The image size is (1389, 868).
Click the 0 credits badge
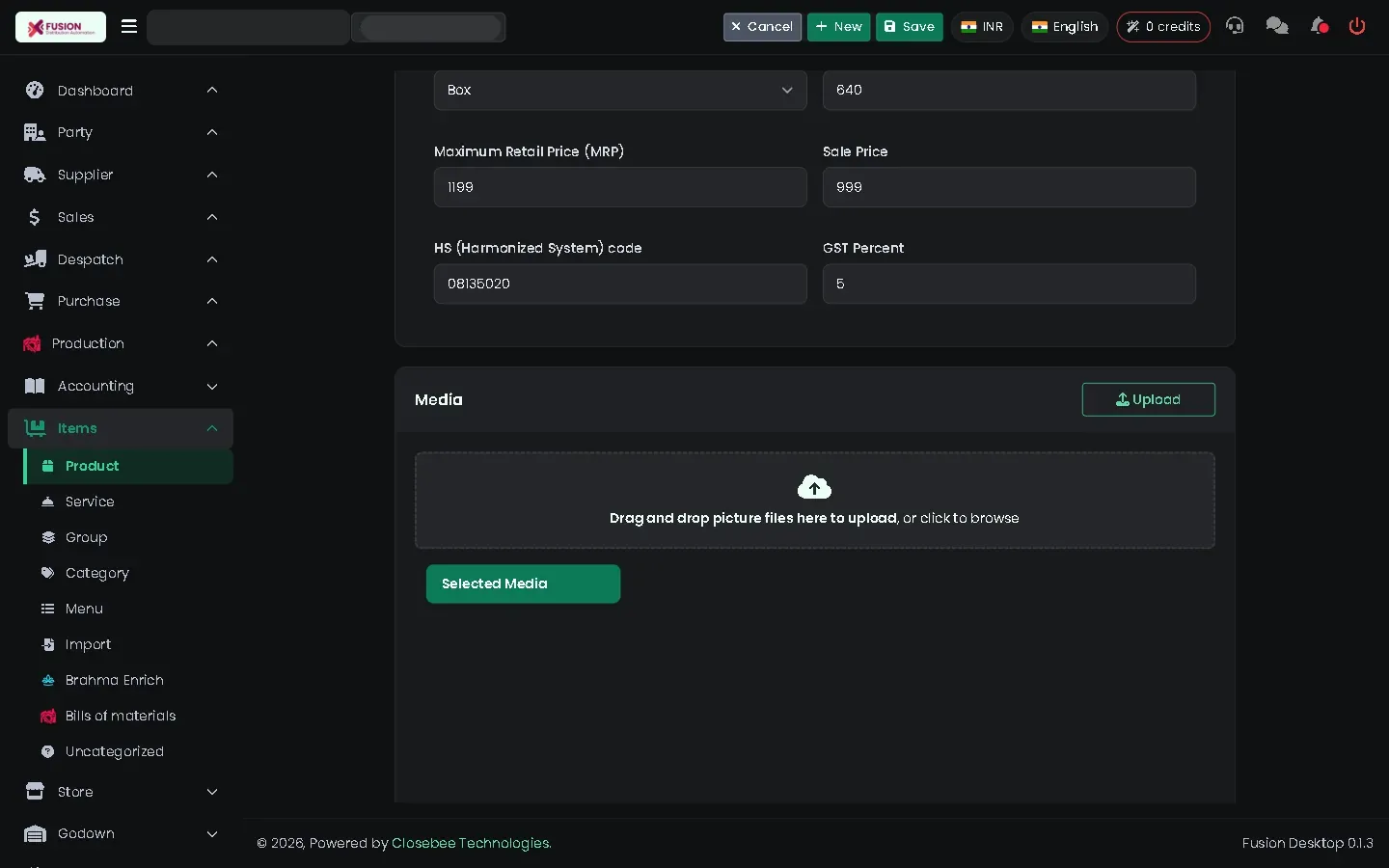pyautogui.click(x=1163, y=27)
